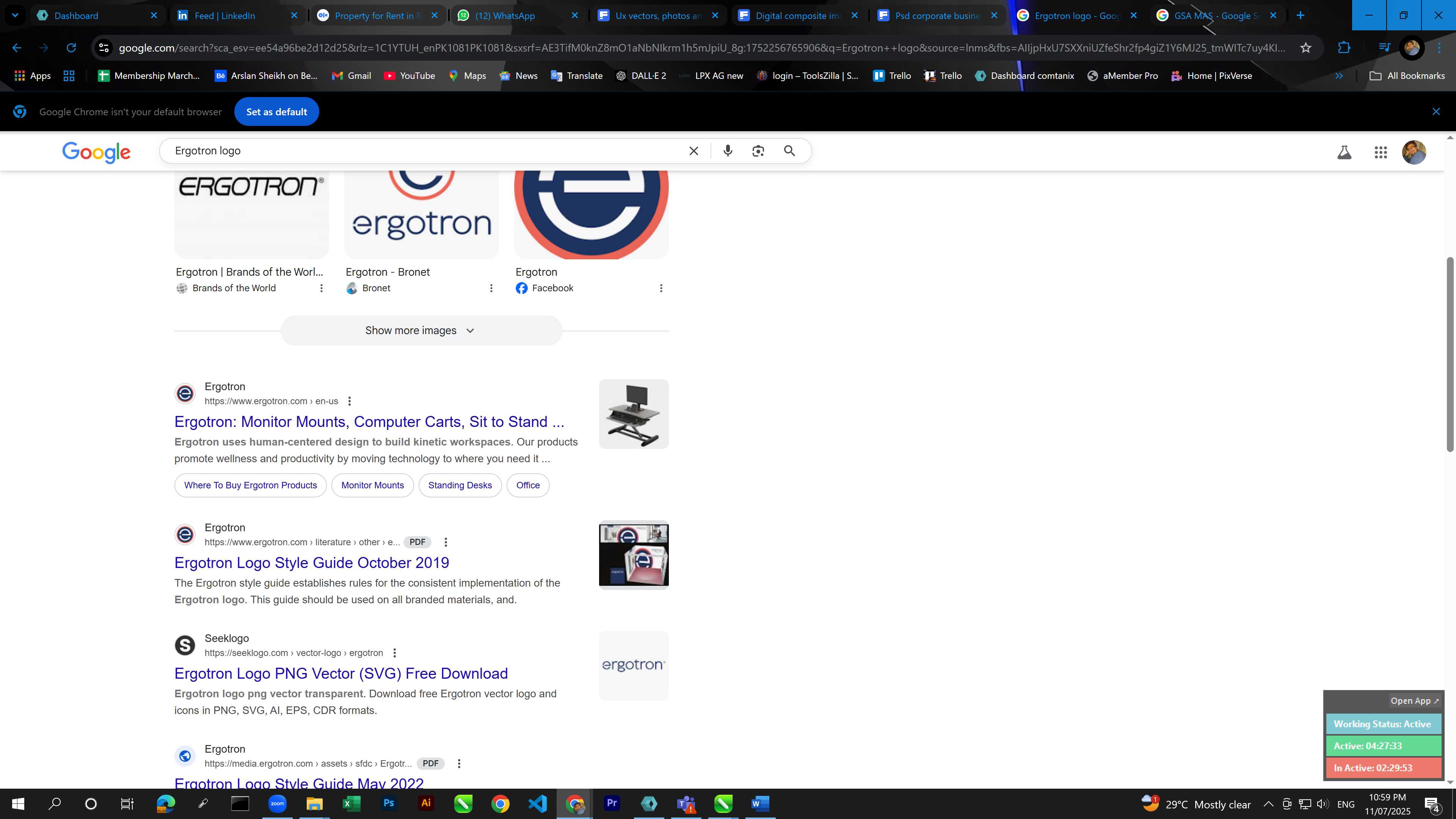The height and width of the screenshot is (819, 1456).
Task: Open the Ergotron Bronet logo image
Action: pos(422,215)
